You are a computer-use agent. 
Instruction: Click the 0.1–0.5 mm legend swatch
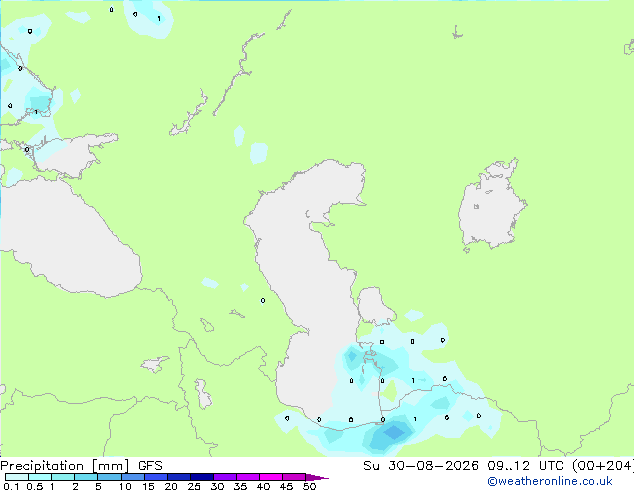click(x=17, y=477)
